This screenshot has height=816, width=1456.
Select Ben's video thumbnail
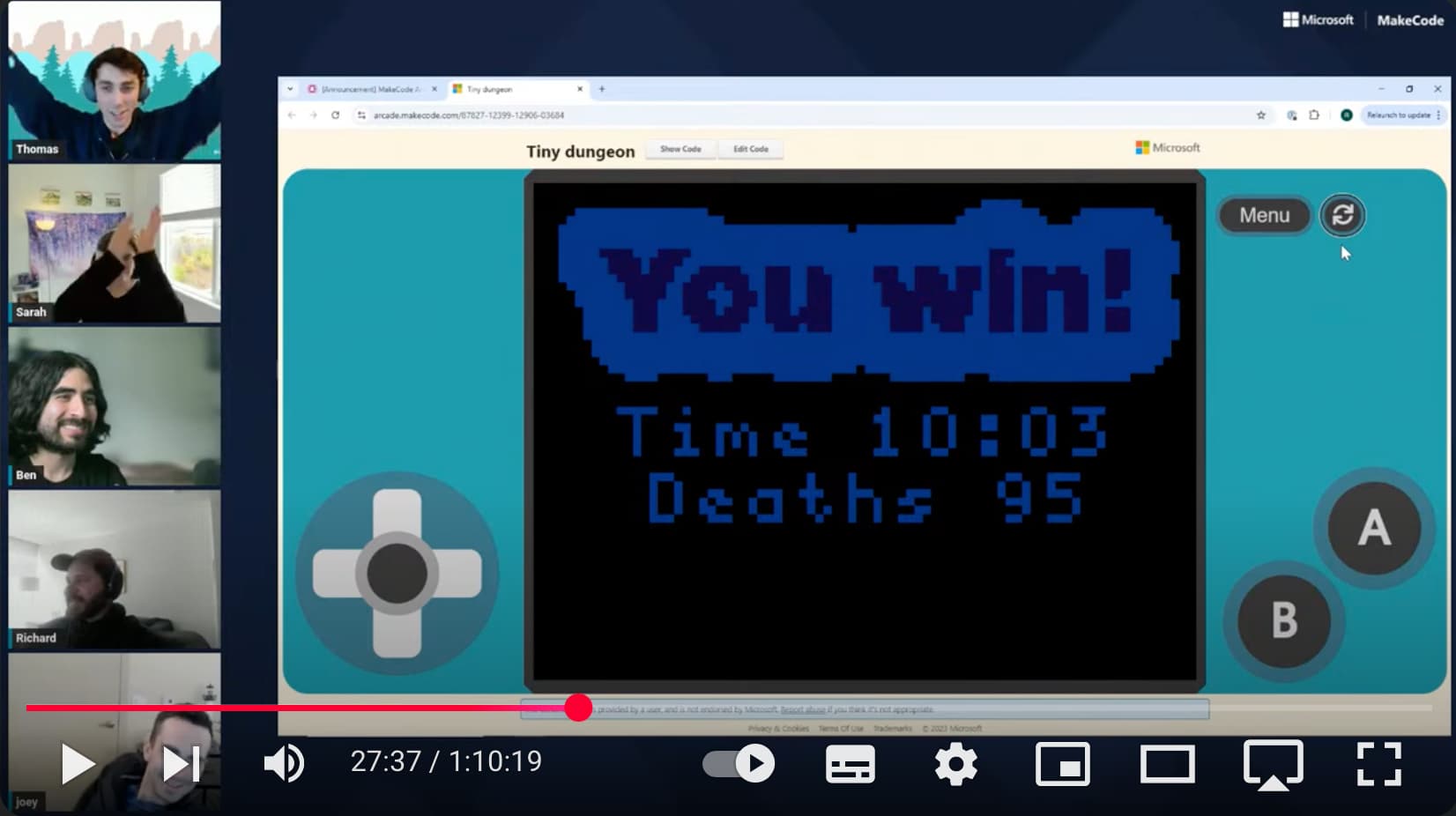click(115, 406)
